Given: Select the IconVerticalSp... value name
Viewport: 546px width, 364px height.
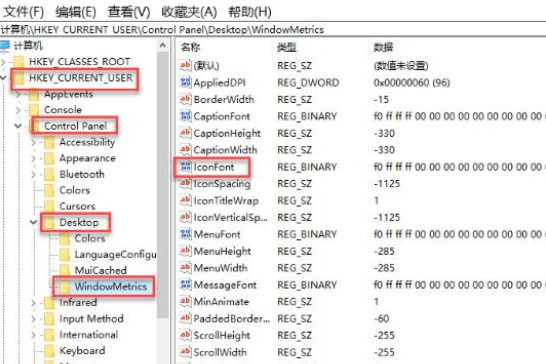Looking at the screenshot, I should coord(231,217).
